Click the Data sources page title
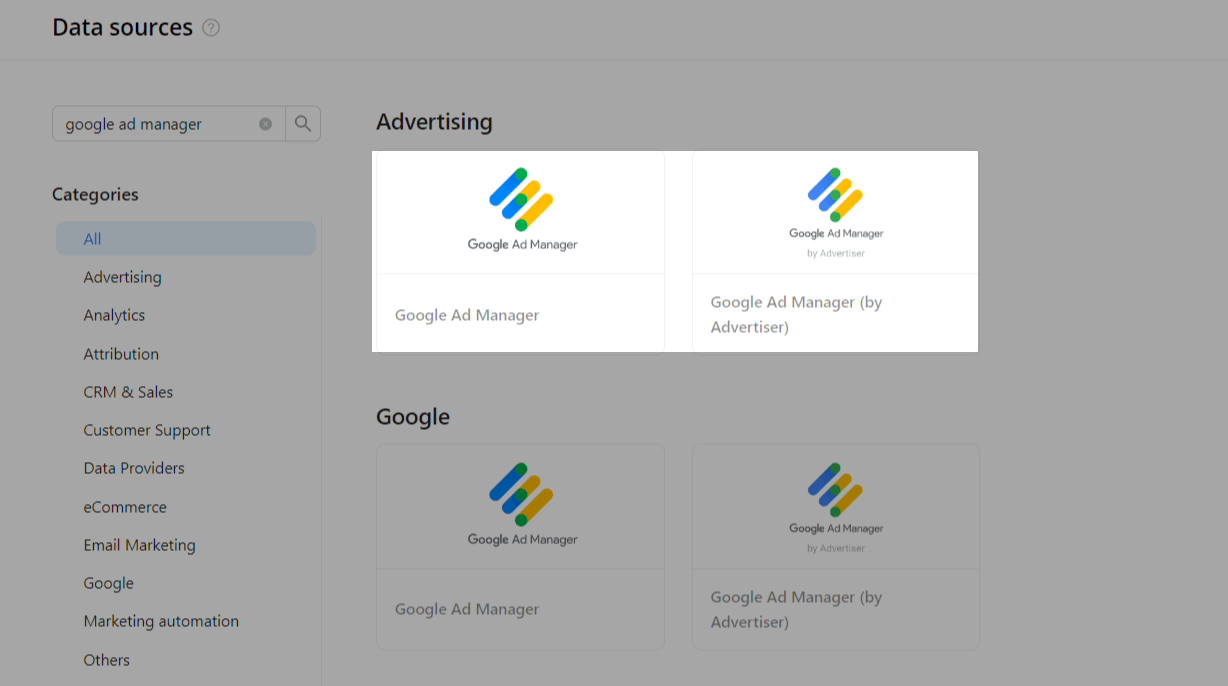This screenshot has height=686, width=1228. 122,27
